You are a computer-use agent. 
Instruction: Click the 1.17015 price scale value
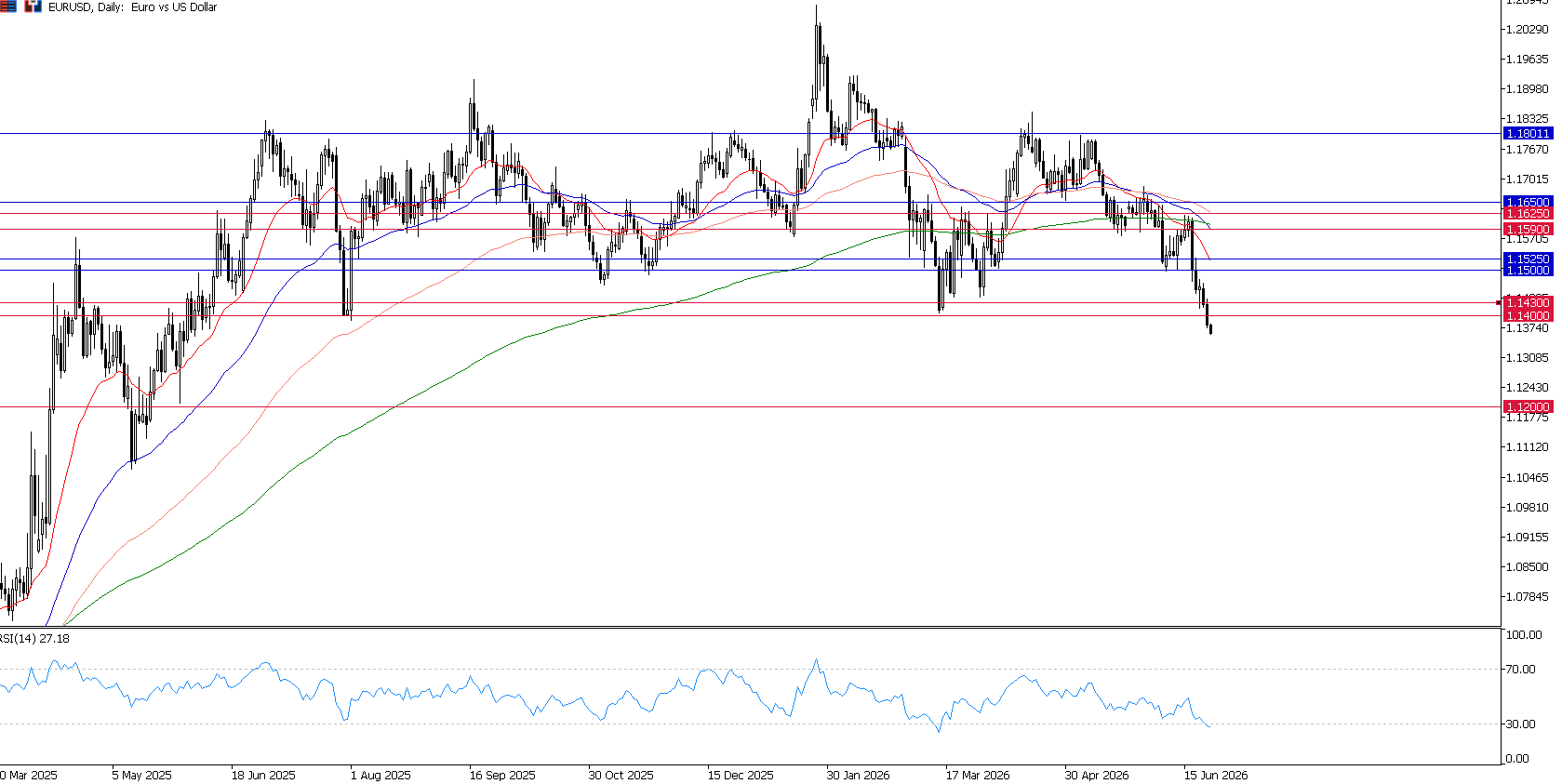tap(1527, 179)
